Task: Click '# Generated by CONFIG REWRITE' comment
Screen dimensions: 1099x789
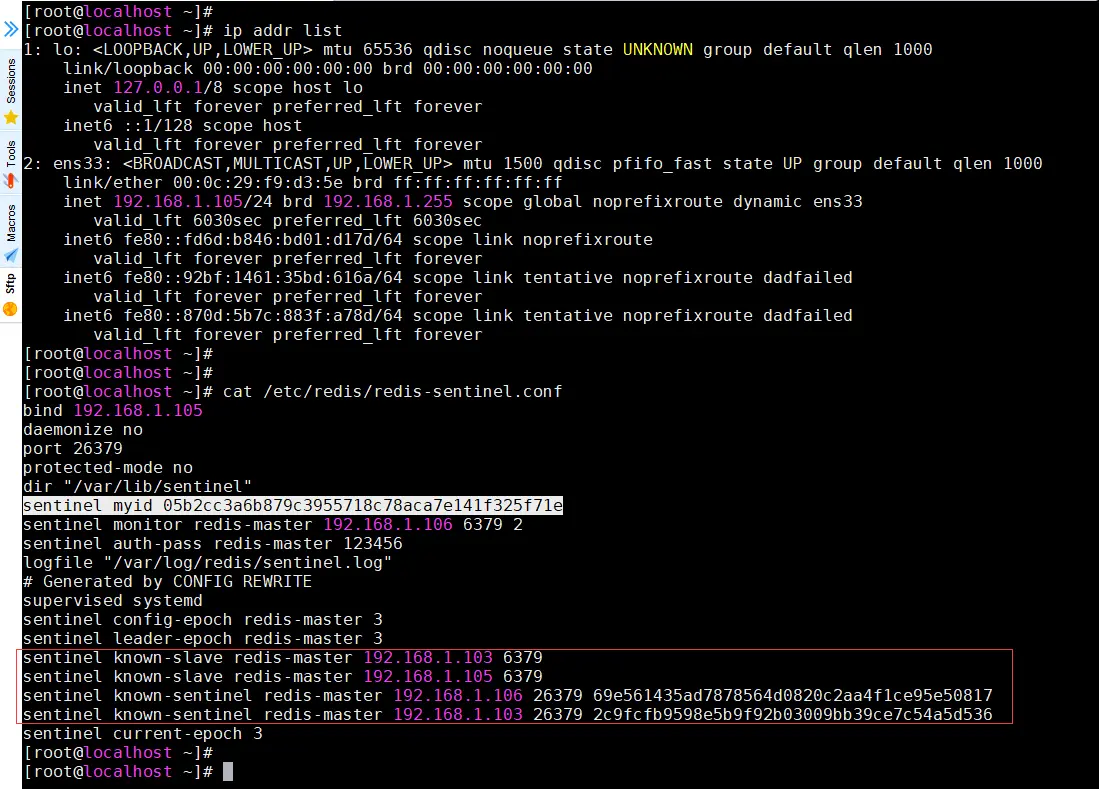Action: (x=168, y=582)
